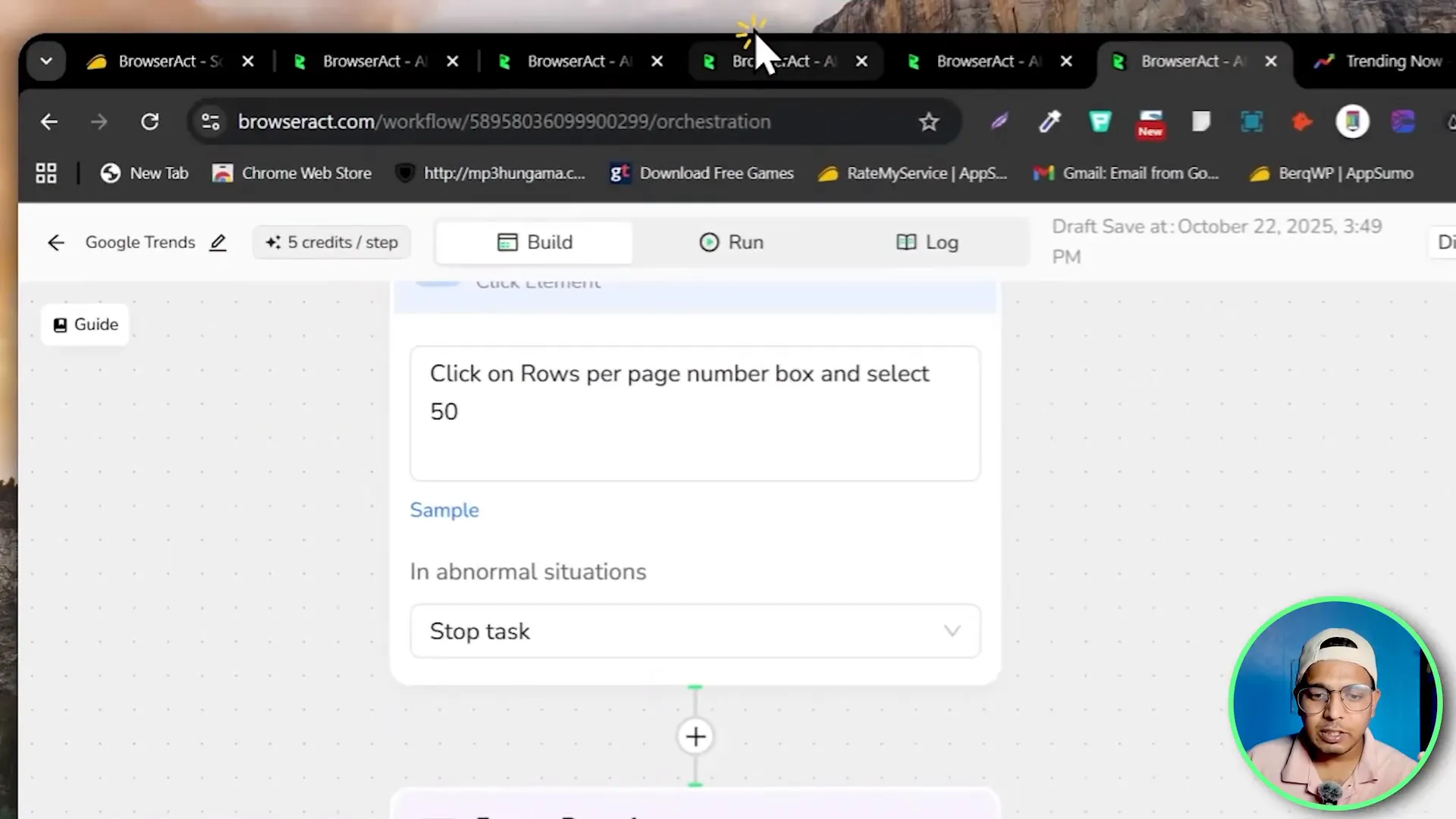The width and height of the screenshot is (1456, 819).
Task: Open the Chrome Web Store bookmark
Action: (291, 173)
